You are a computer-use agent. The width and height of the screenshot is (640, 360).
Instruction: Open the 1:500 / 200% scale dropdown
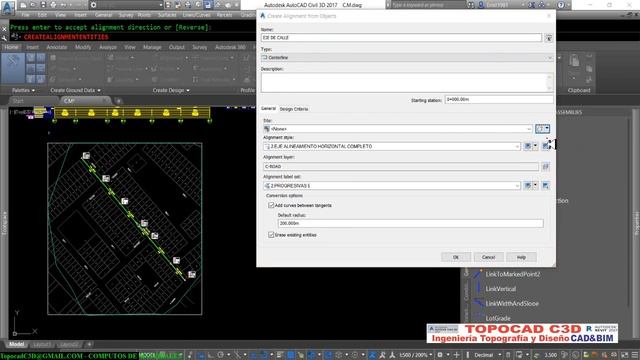click(416, 355)
